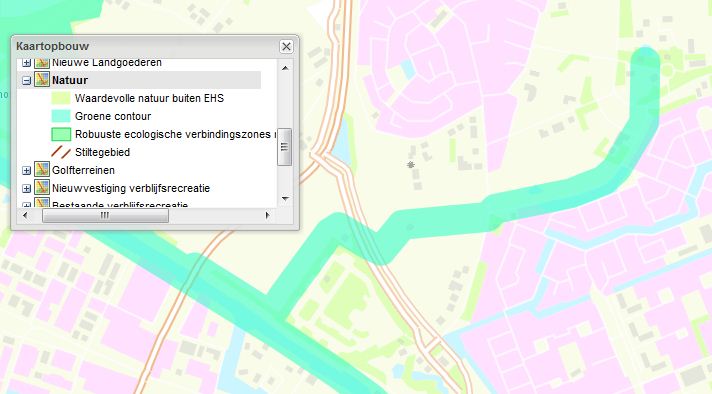Click Waardevolle natuur buiten EHS swatch

(61, 98)
